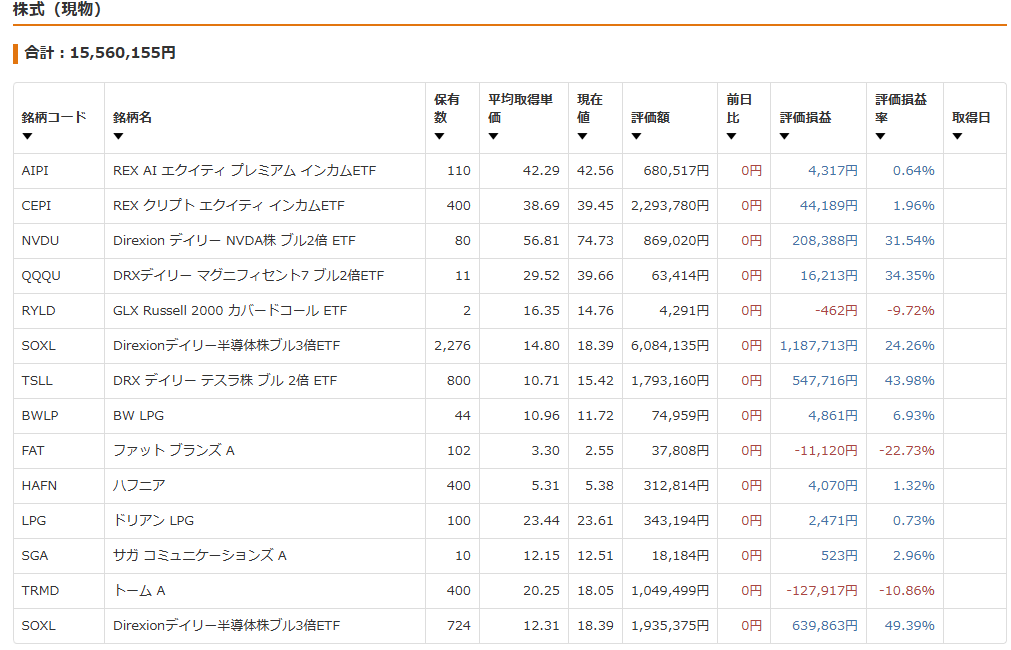Select ticker code QQQU
The width and height of the screenshot is (1011, 650).
41,275
